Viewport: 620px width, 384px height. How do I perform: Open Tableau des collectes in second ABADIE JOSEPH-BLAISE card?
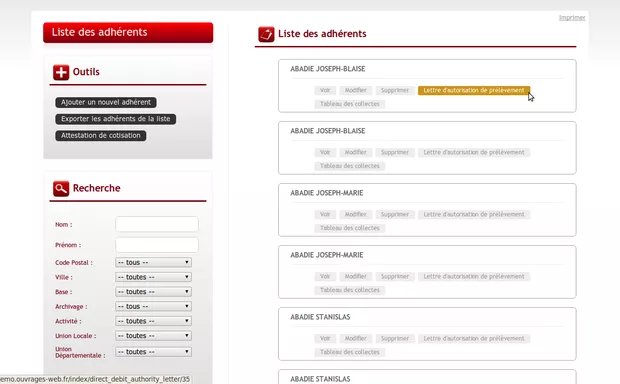coord(350,166)
